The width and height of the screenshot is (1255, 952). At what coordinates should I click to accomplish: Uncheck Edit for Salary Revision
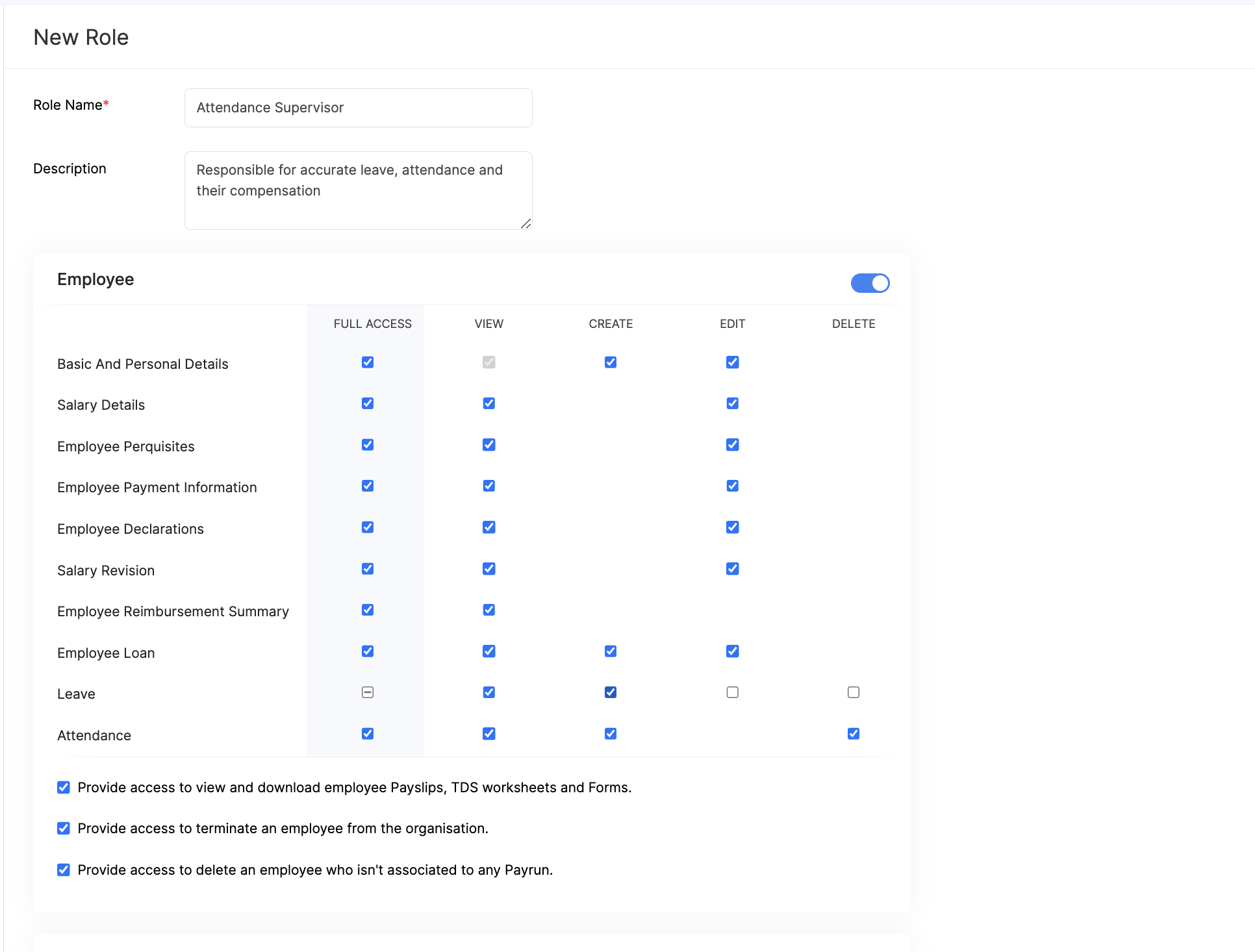click(732, 569)
